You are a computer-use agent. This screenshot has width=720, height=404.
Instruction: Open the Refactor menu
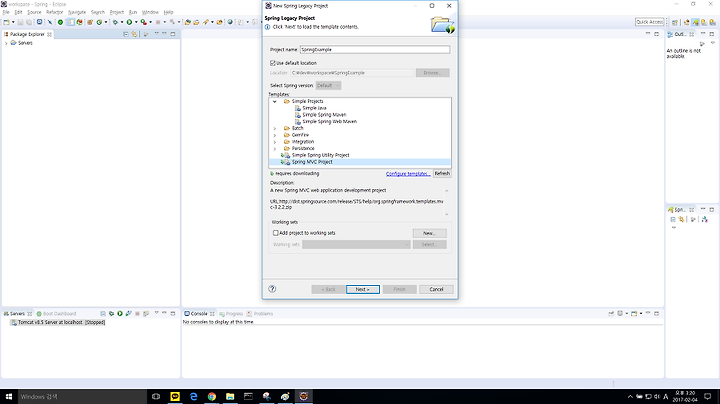[54, 12]
